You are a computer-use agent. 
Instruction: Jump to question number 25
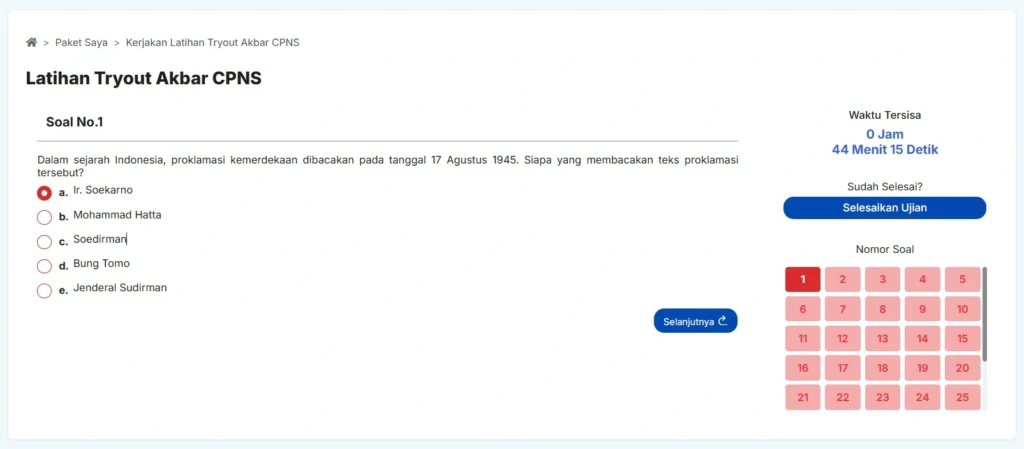pyautogui.click(x=962, y=398)
